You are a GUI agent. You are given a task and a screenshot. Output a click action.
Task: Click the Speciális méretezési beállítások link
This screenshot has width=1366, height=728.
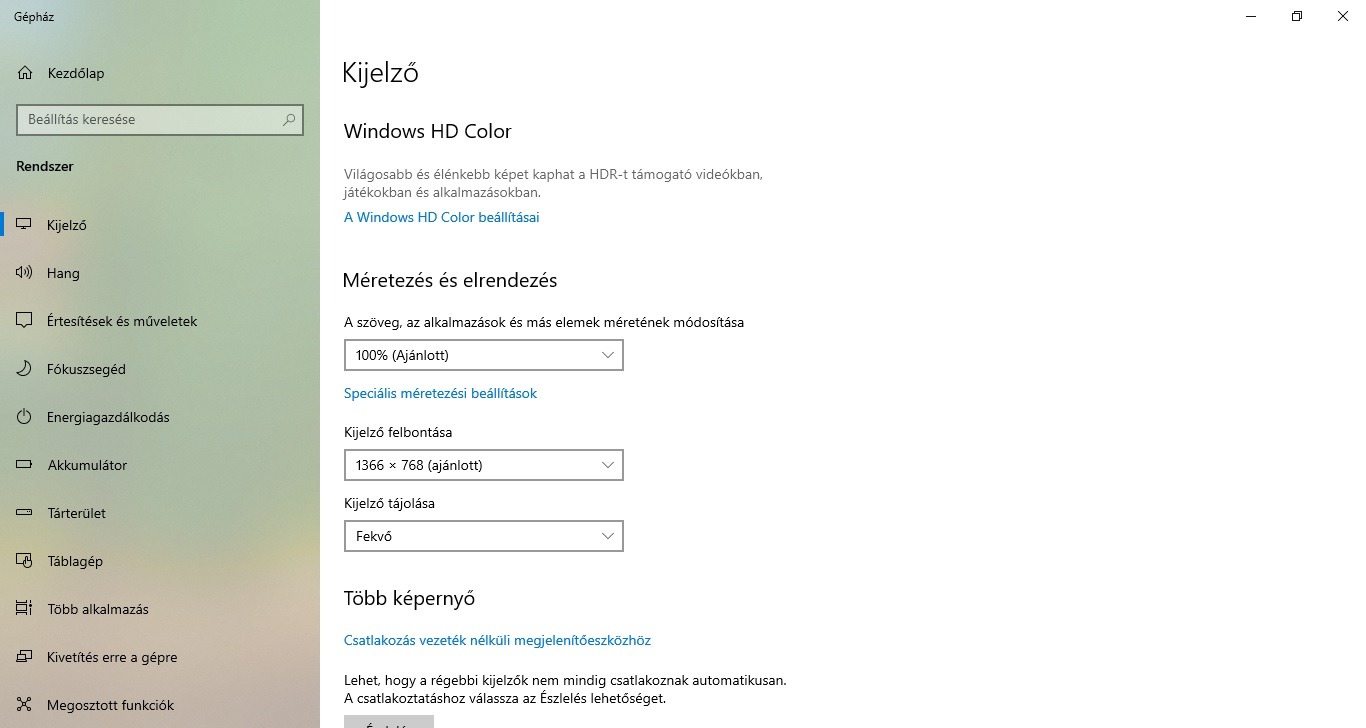(440, 393)
